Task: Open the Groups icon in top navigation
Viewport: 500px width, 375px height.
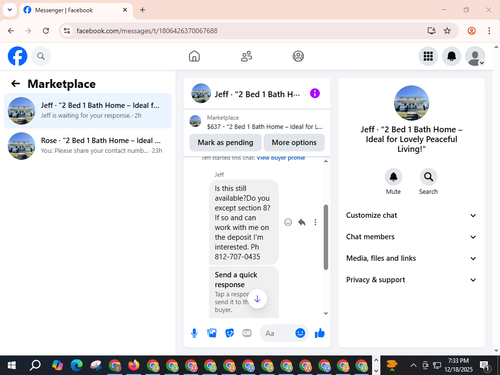Action: click(x=298, y=56)
